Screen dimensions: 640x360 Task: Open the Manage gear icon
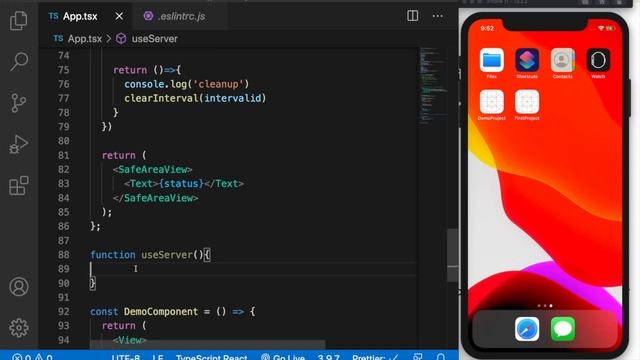(19, 327)
